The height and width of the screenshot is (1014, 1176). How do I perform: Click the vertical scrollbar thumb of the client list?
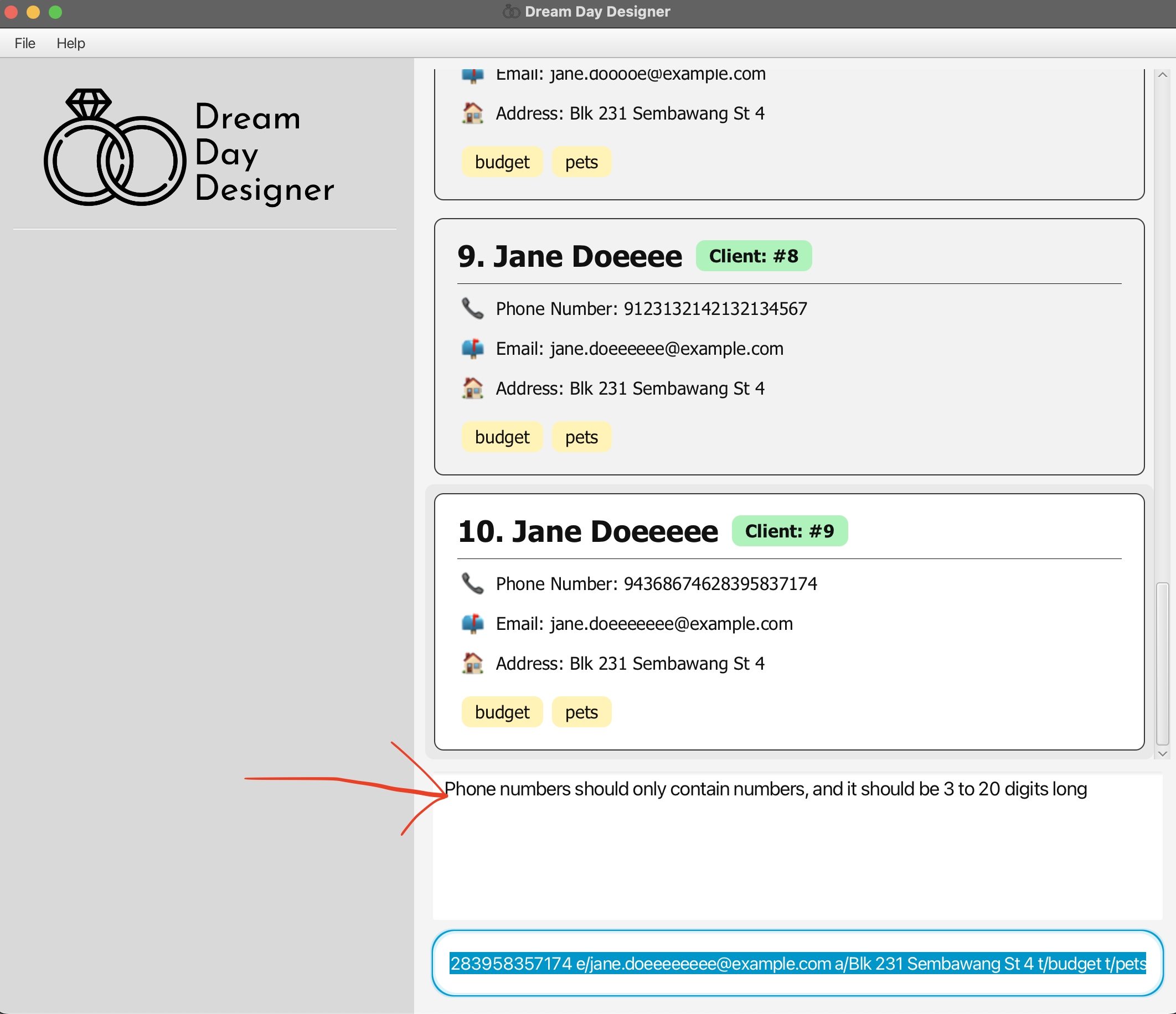click(1162, 663)
